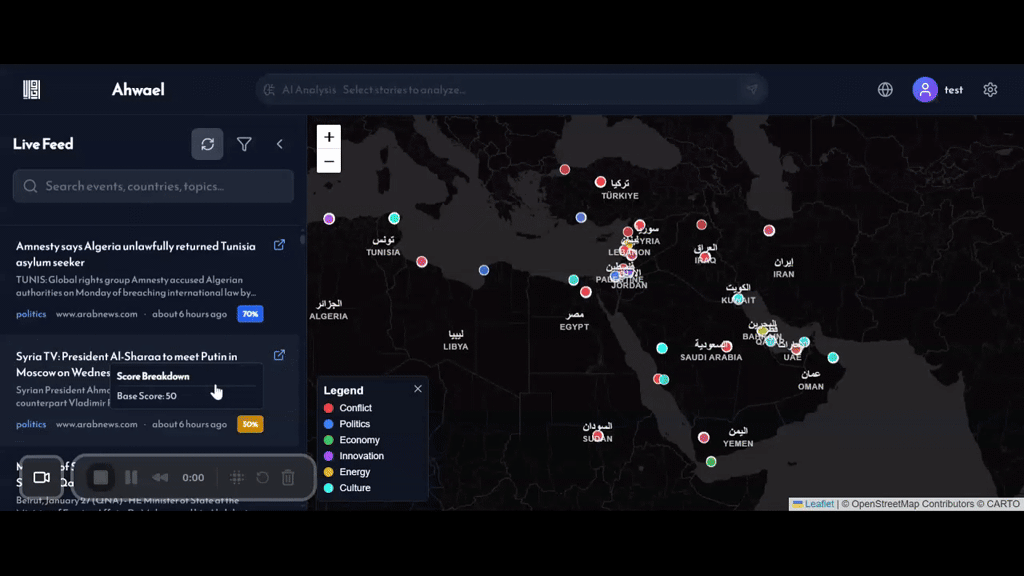The width and height of the screenshot is (1024, 576).
Task: Click the search events input field
Action: click(153, 186)
